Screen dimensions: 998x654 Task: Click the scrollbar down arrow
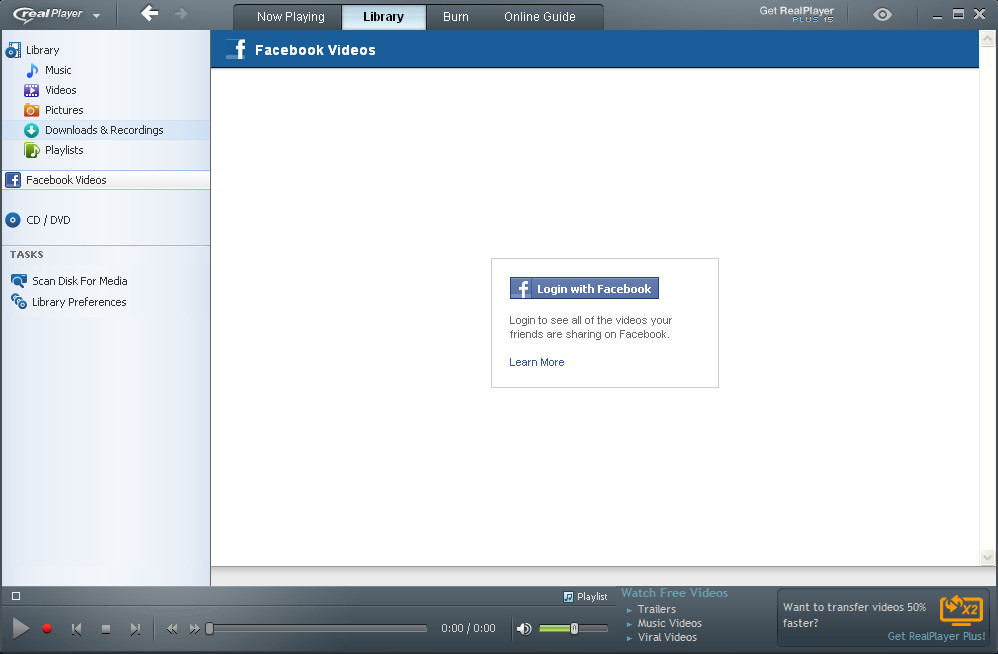(x=987, y=558)
